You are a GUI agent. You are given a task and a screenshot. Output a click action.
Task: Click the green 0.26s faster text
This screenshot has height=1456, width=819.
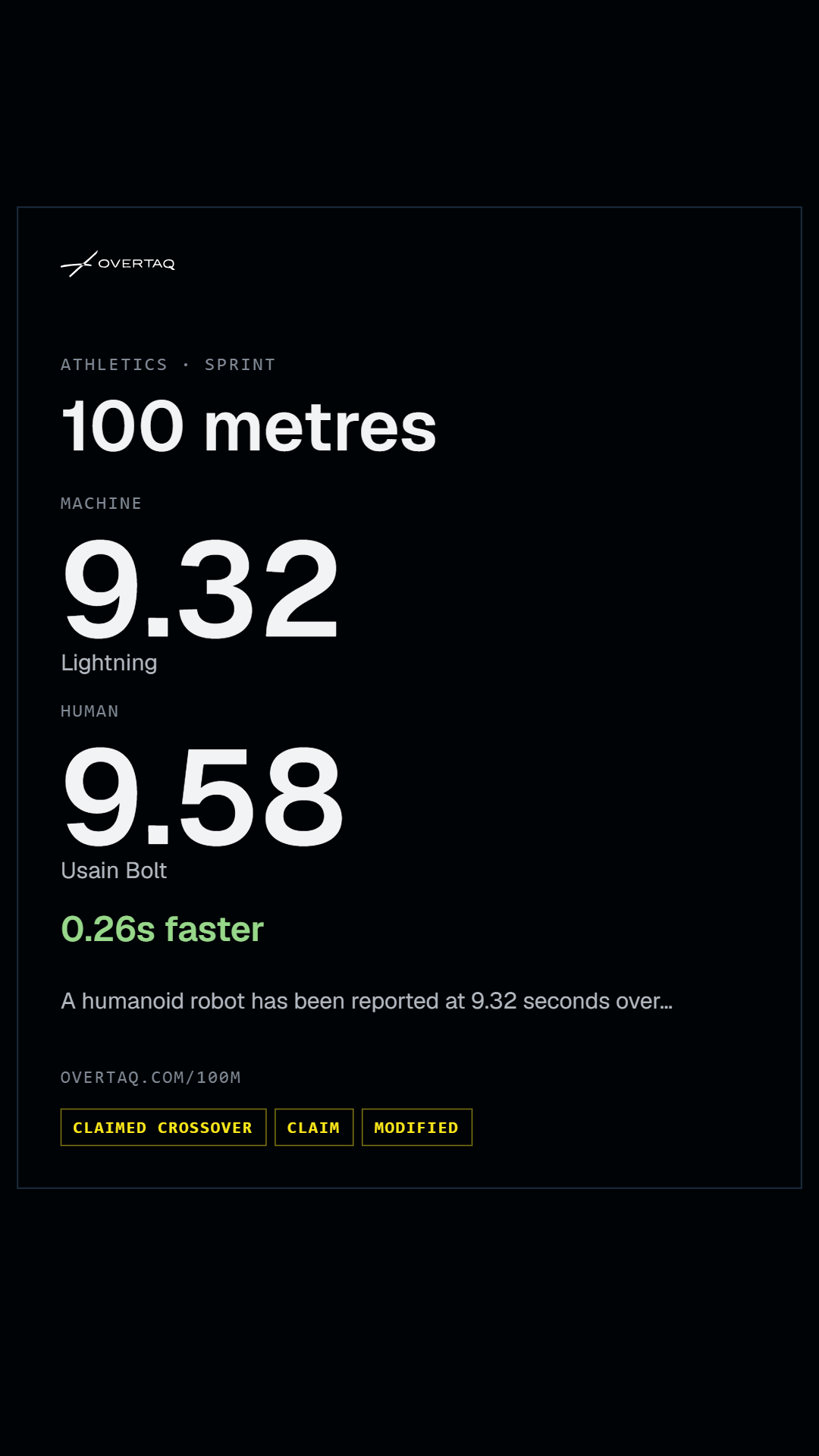click(162, 930)
